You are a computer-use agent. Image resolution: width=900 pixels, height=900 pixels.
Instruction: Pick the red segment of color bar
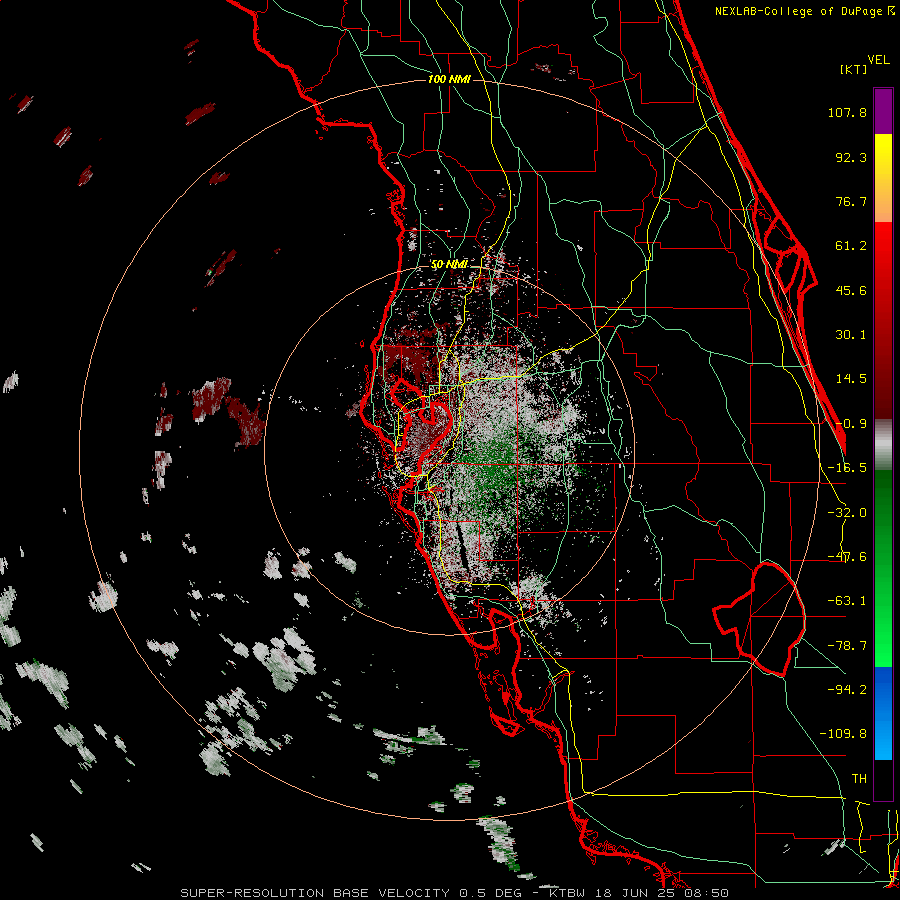coord(883,320)
